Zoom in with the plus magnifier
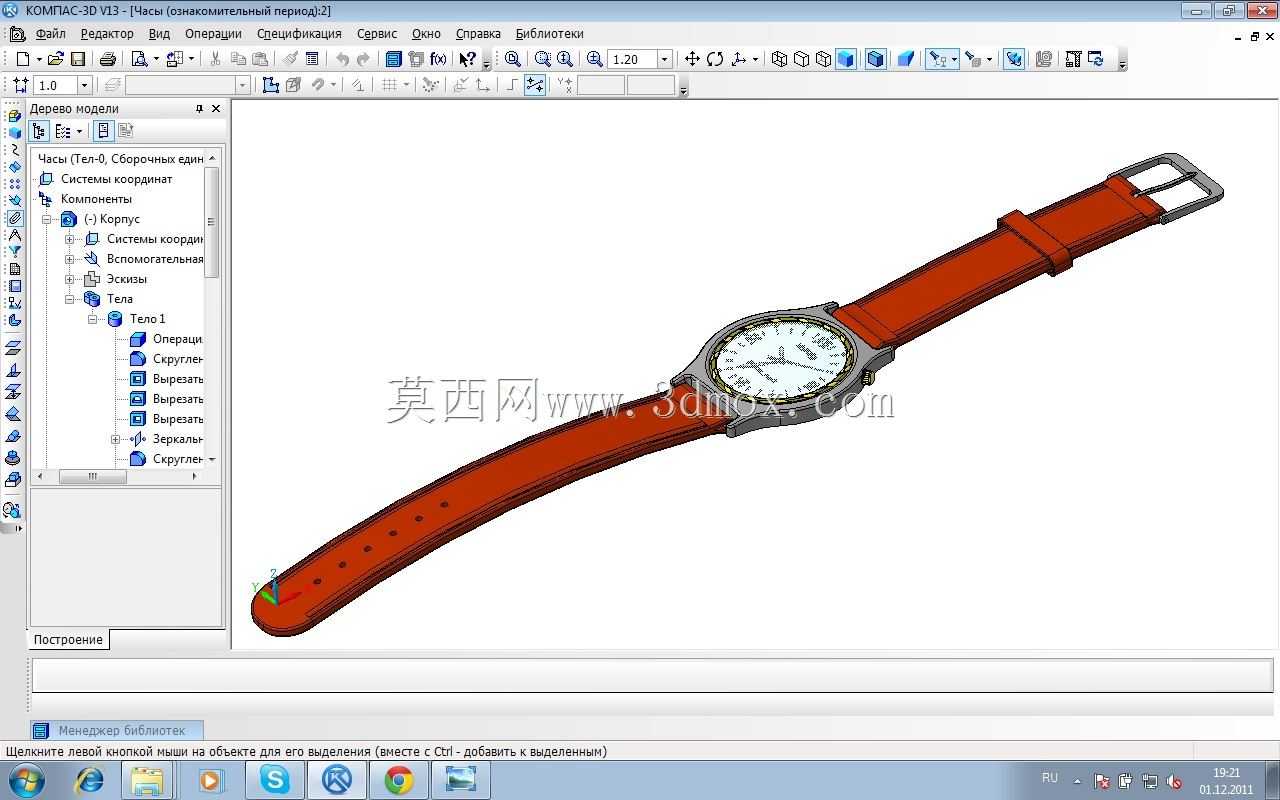Screen dimensions: 1280x800 point(594,59)
